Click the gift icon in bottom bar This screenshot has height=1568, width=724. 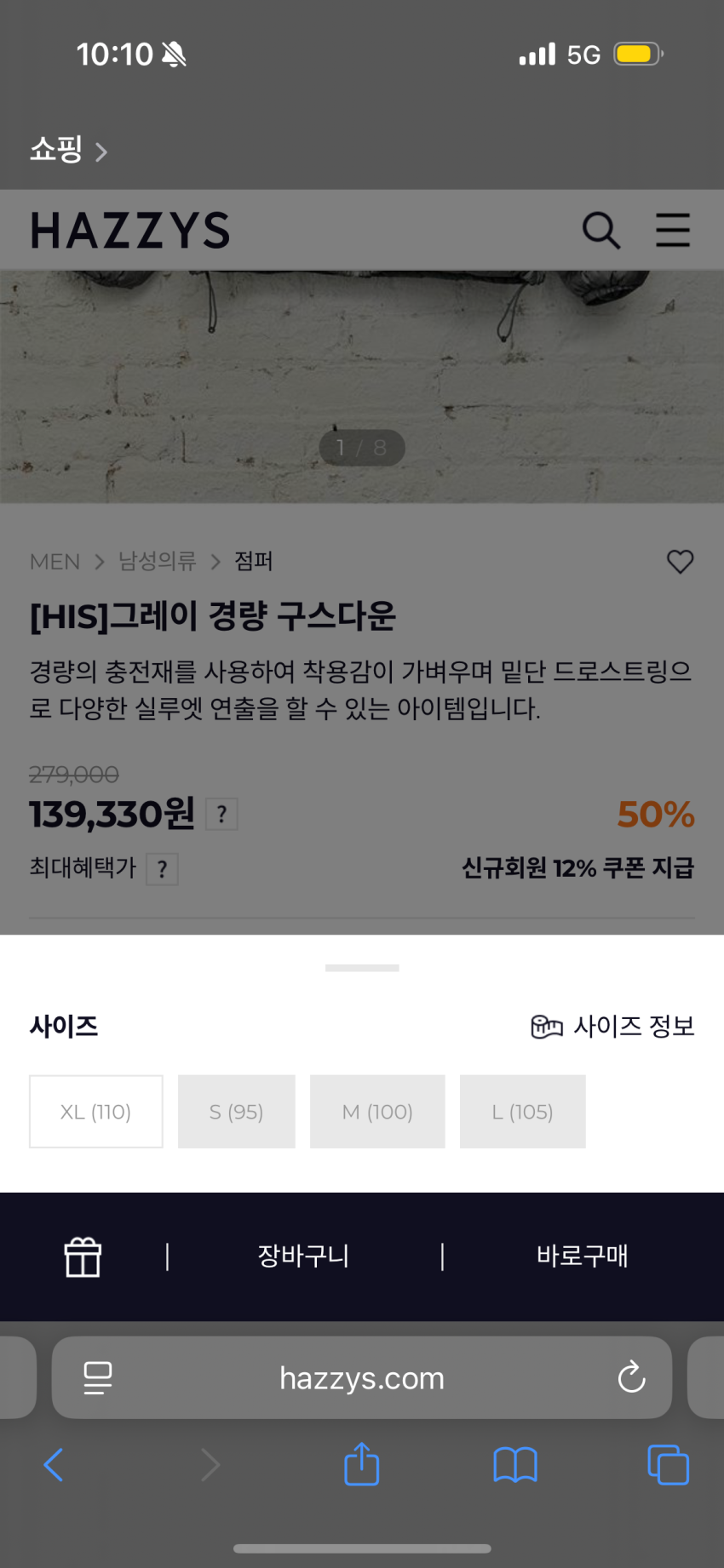[83, 1256]
